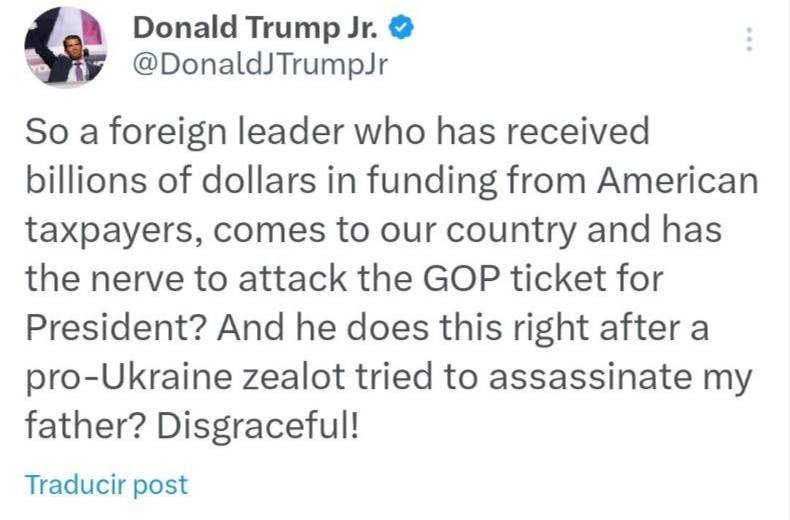Open the @DonaldJTrumpJr handle link

[259, 66]
